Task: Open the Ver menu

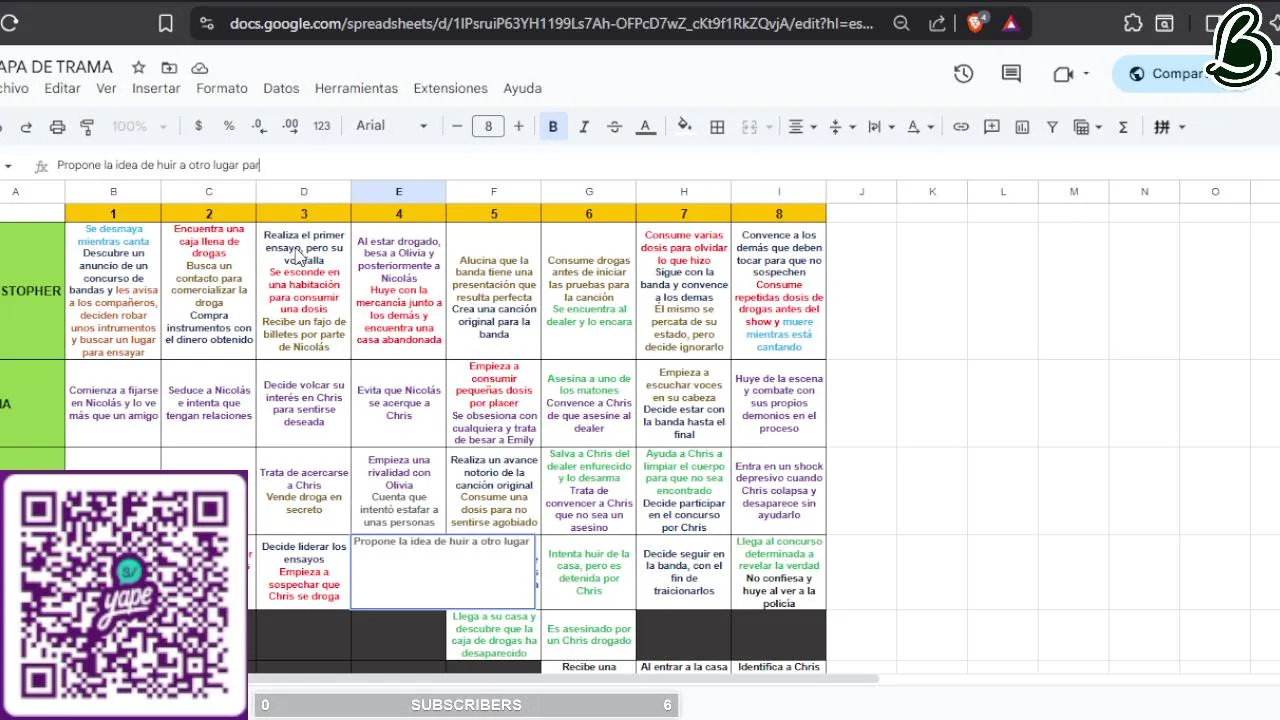Action: click(x=106, y=88)
